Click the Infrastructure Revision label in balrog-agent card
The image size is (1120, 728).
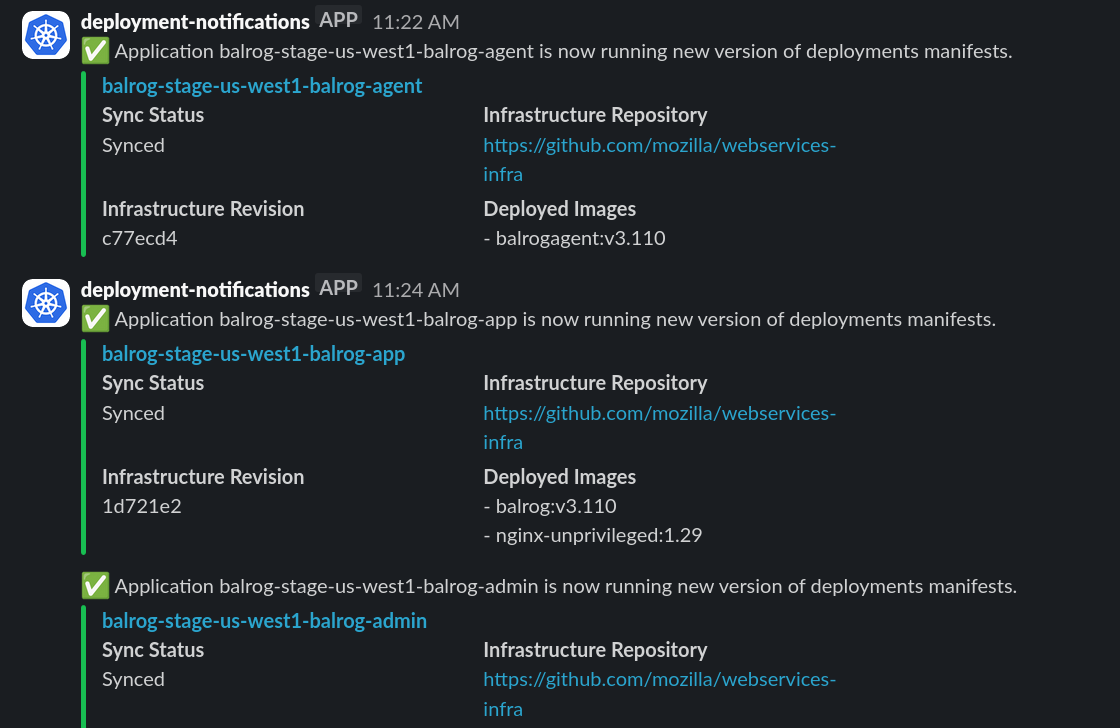click(203, 209)
